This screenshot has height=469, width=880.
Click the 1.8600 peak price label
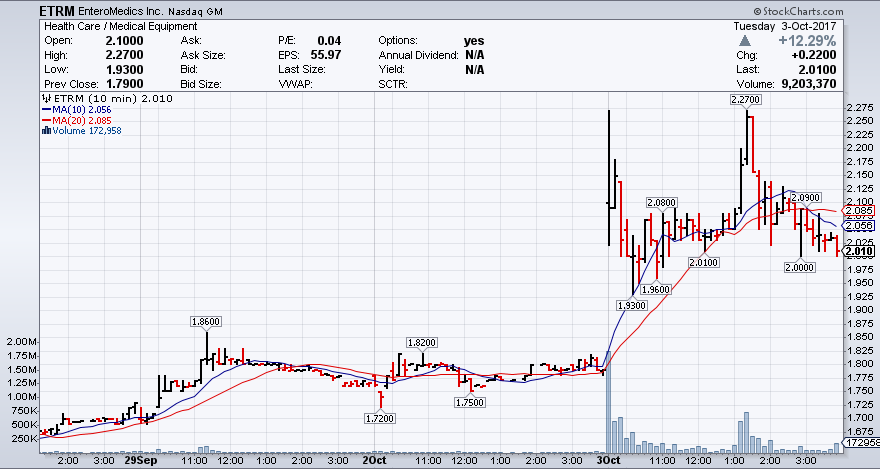click(x=206, y=321)
